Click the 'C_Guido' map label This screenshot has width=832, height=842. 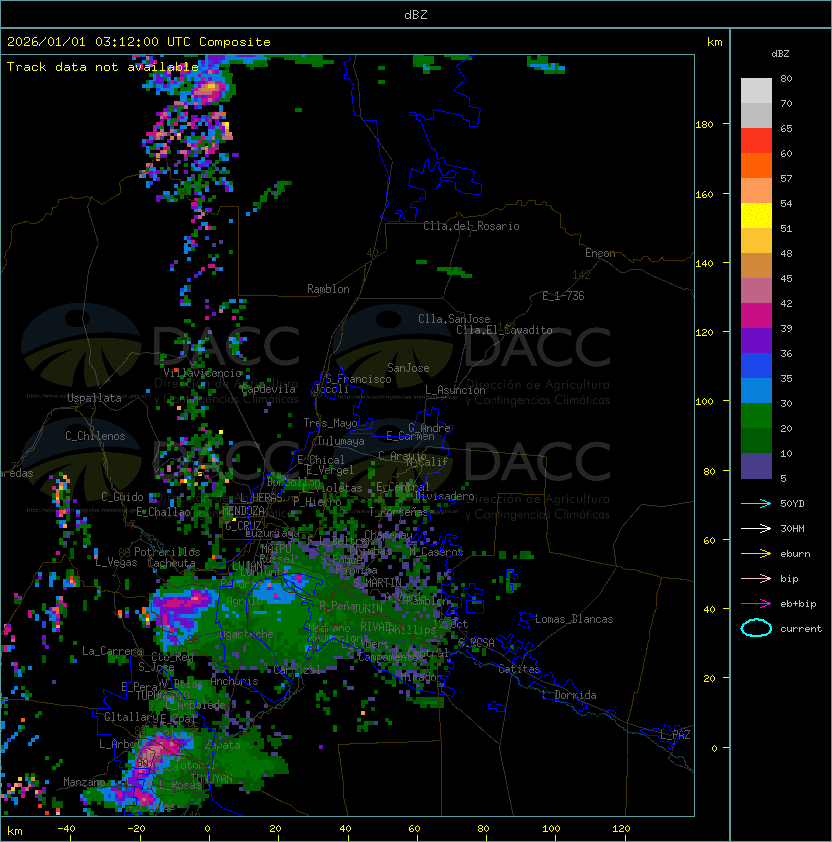(x=122, y=497)
